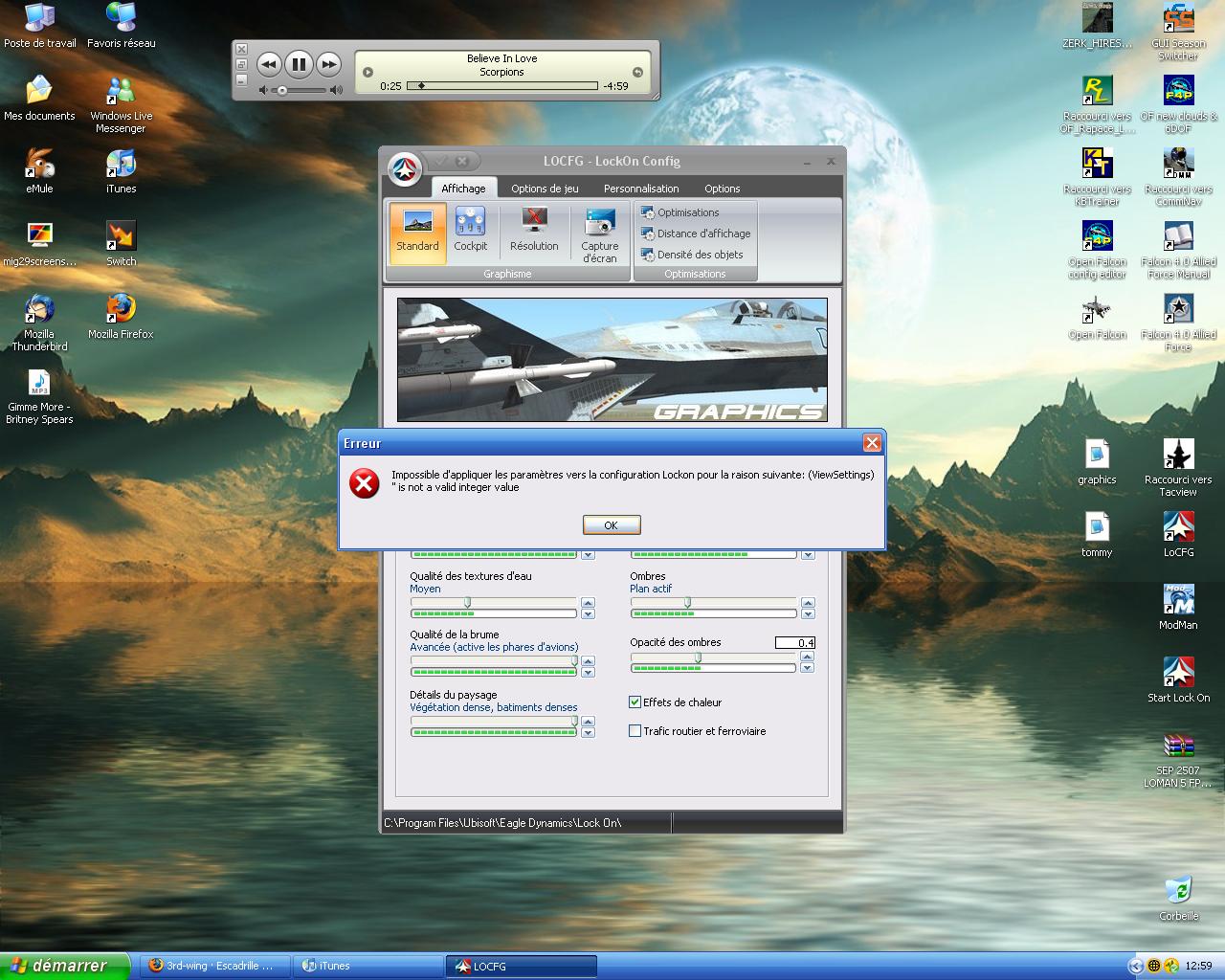1225x980 pixels.
Task: Click the Opacité des ombres slider
Action: pos(713,657)
